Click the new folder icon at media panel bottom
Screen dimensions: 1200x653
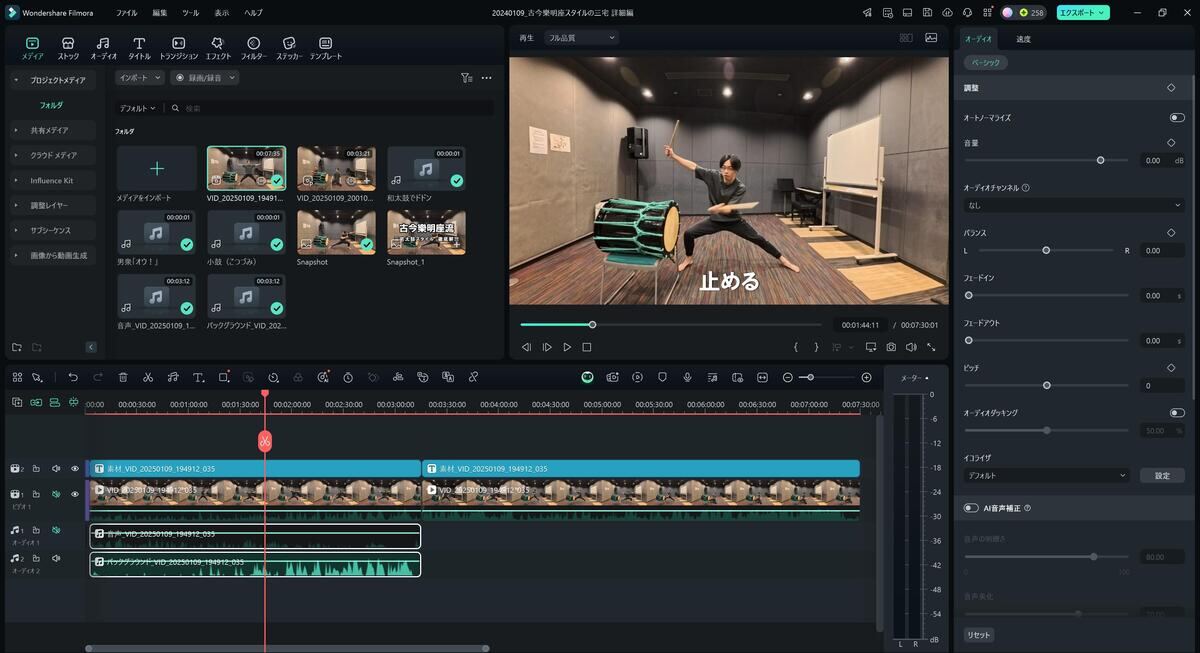coord(17,347)
